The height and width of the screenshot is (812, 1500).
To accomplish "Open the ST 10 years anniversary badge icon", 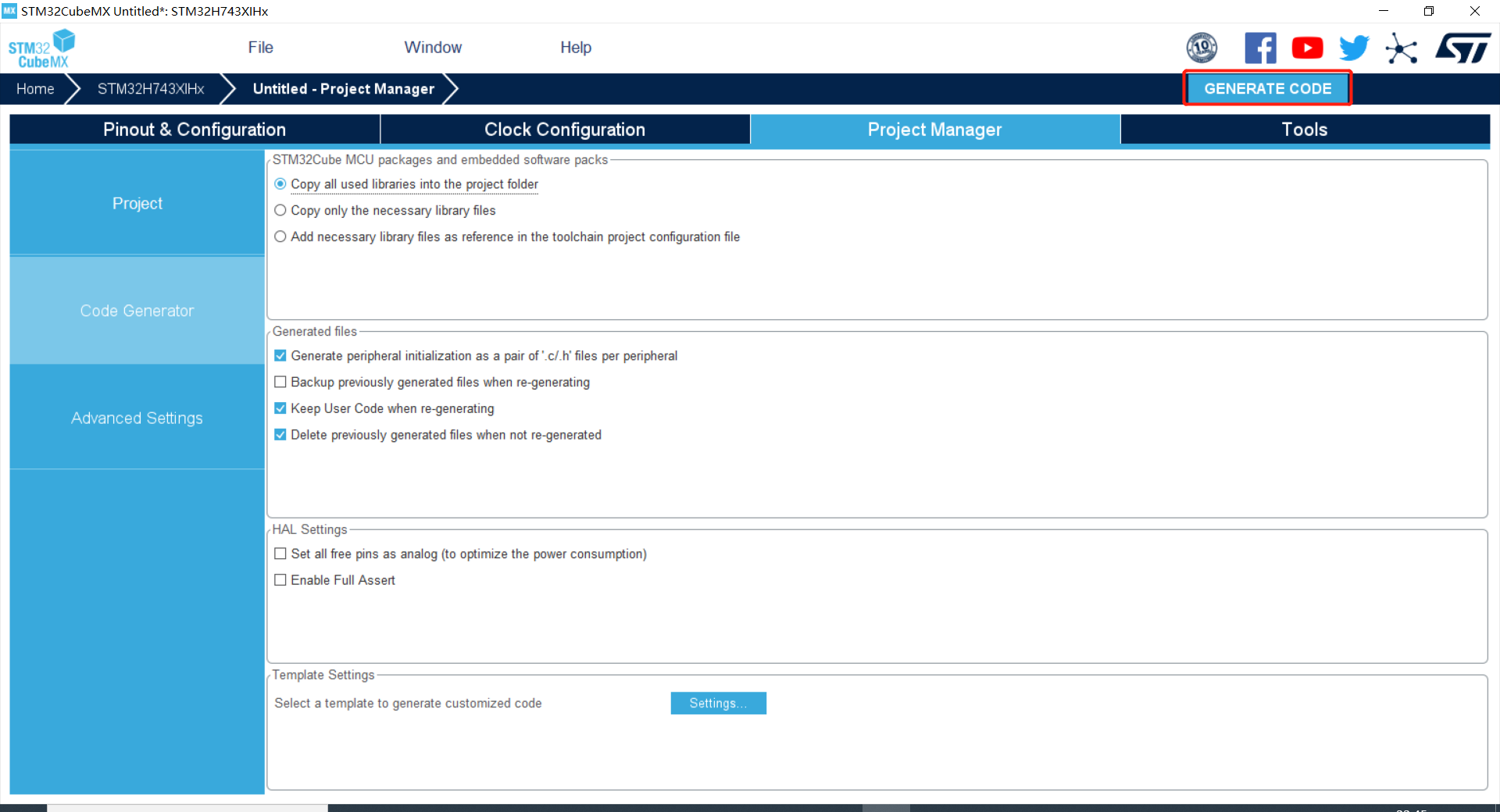I will (1202, 48).
